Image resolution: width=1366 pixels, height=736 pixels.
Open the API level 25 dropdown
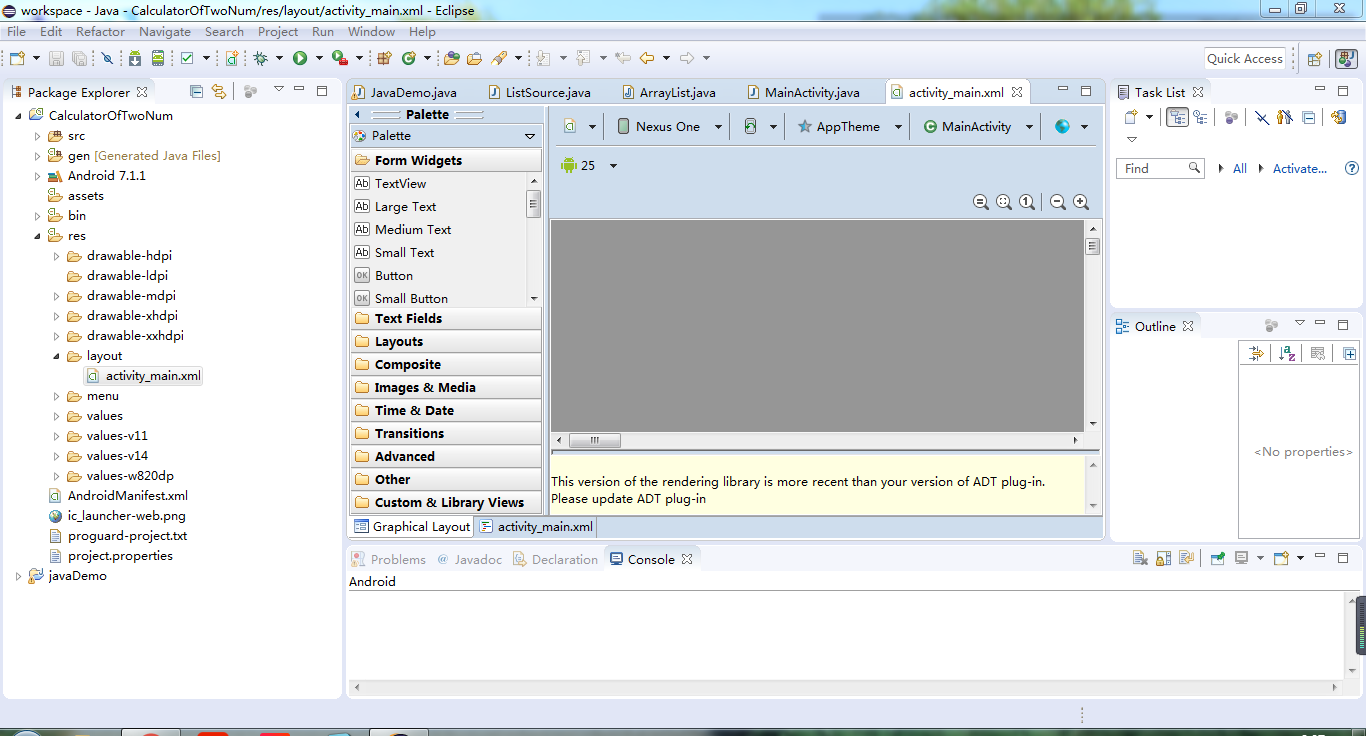[x=613, y=166]
